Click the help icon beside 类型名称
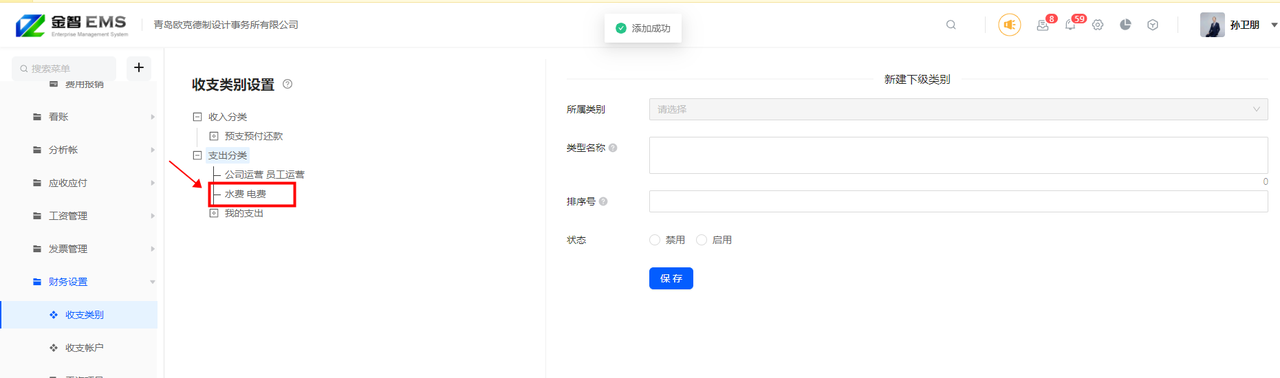 click(613, 148)
